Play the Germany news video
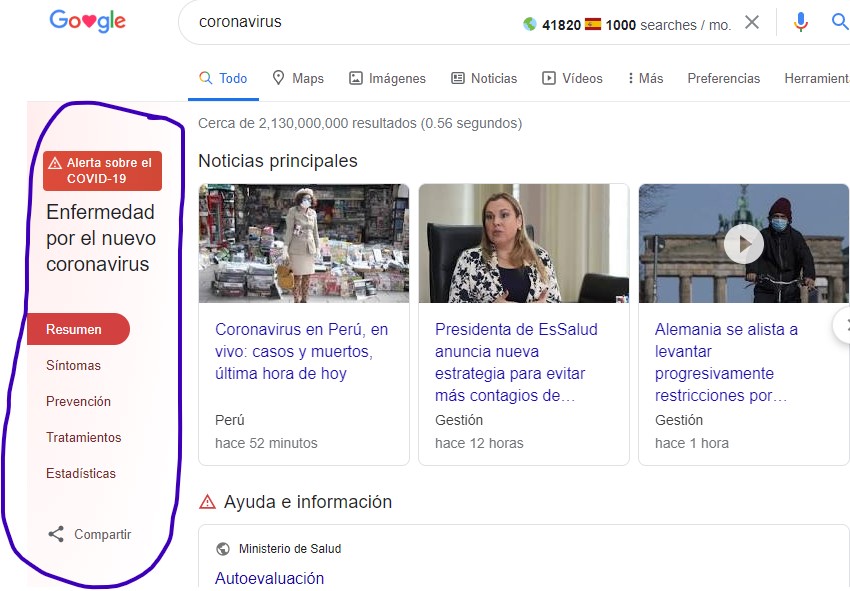The image size is (850, 591). point(744,244)
